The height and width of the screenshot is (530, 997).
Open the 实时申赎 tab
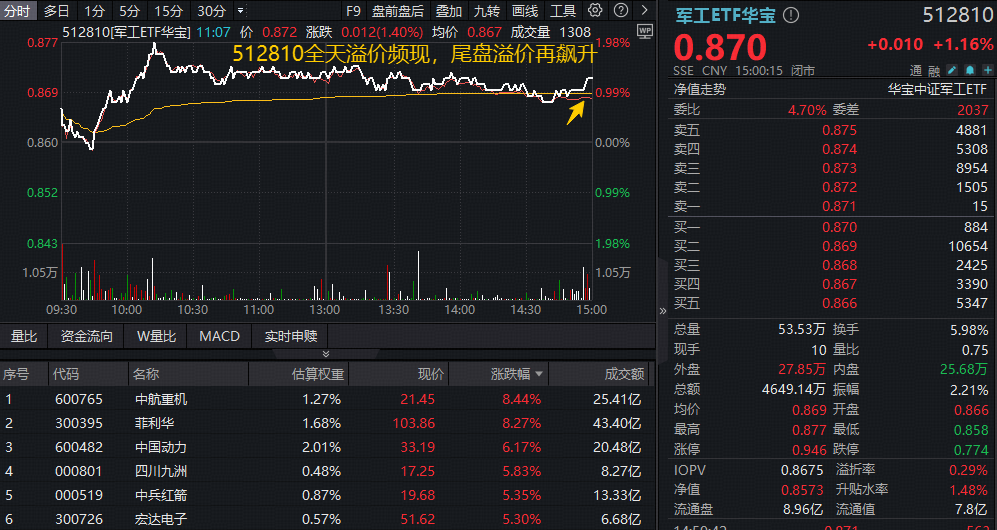pos(291,336)
